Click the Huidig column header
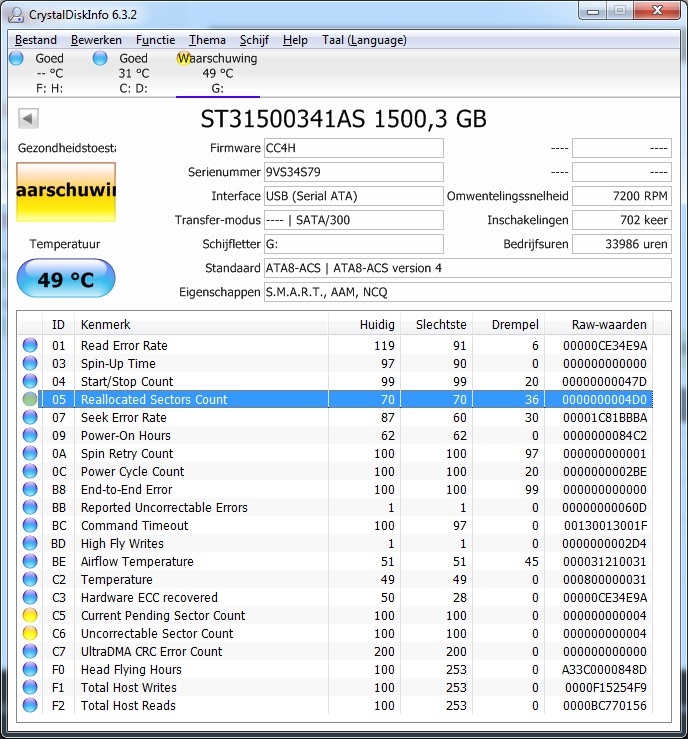The width and height of the screenshot is (688, 739). point(364,324)
